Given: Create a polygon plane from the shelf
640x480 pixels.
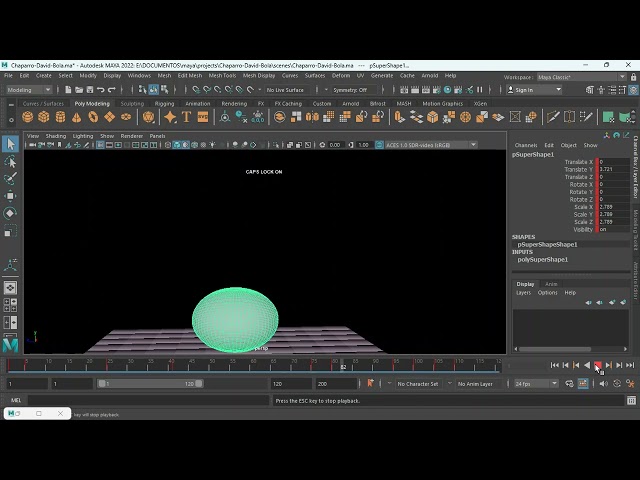Looking at the screenshot, I should pos(109,117).
